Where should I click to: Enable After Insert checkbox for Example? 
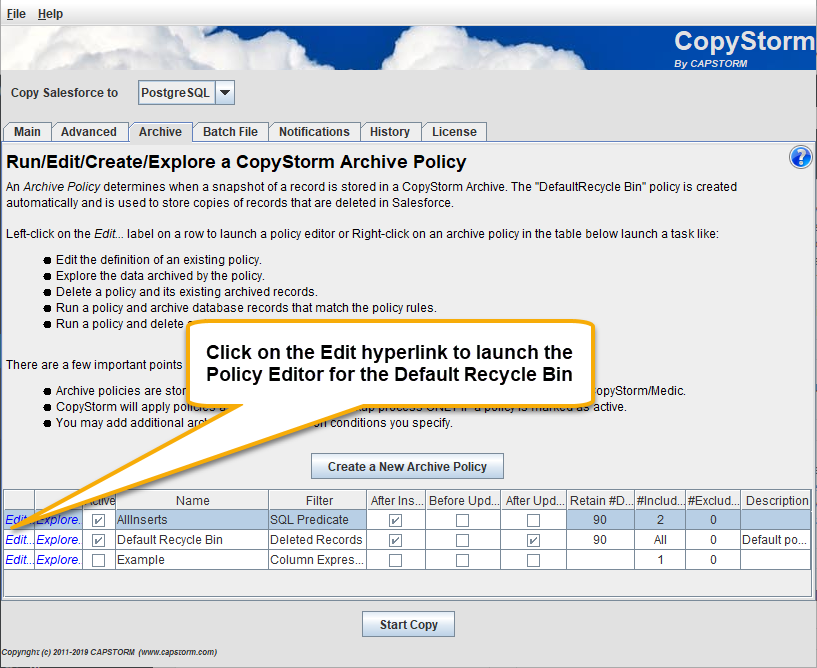point(395,560)
